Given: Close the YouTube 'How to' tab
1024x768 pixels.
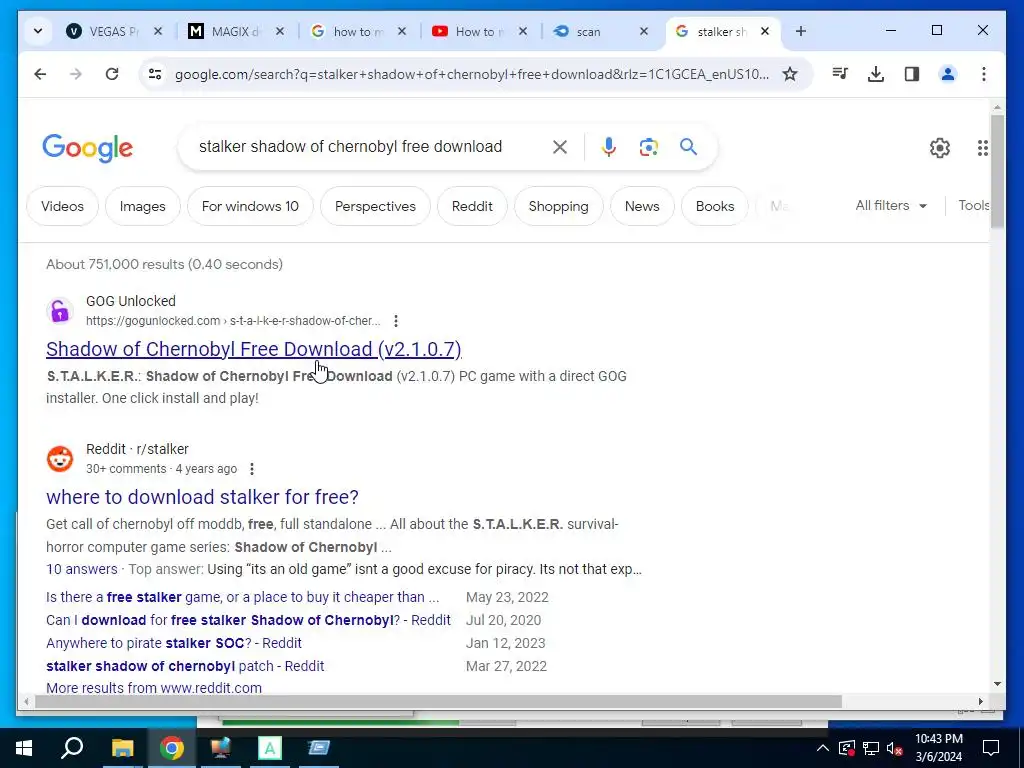Looking at the screenshot, I should point(522,31).
